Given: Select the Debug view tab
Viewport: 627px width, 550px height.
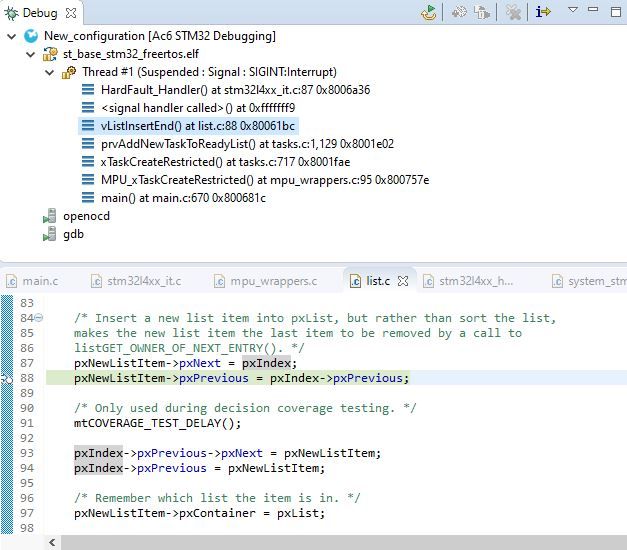Looking at the screenshot, I should point(40,13).
